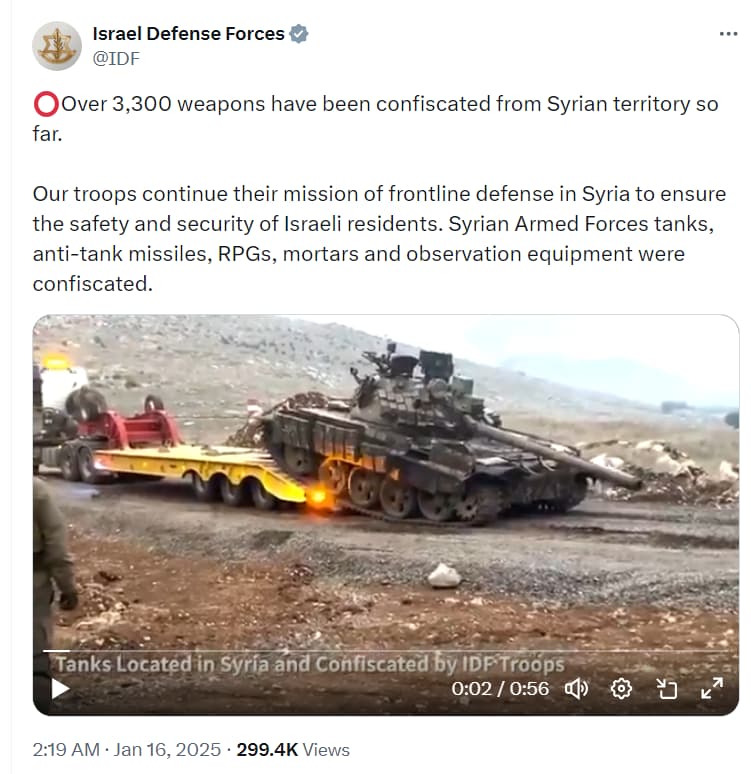The width and height of the screenshot is (751, 774).
Task: Open video settings gear
Action: (x=621, y=688)
